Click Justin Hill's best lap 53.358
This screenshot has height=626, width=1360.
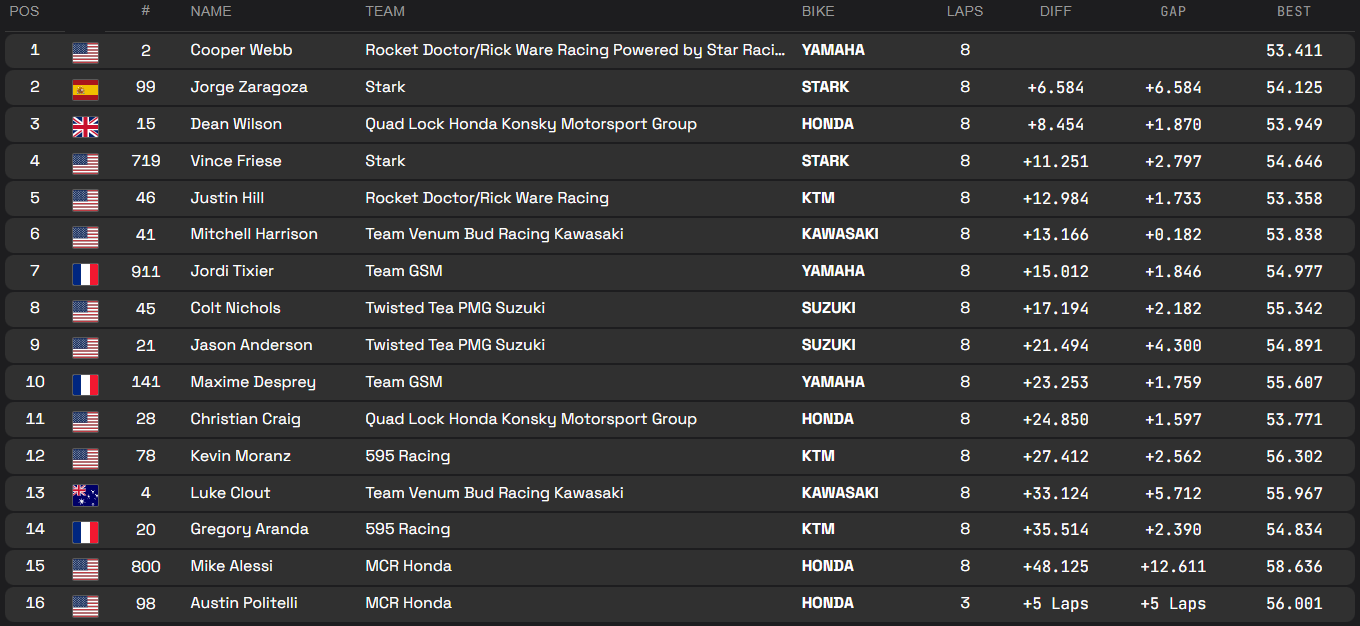pyautogui.click(x=1294, y=198)
